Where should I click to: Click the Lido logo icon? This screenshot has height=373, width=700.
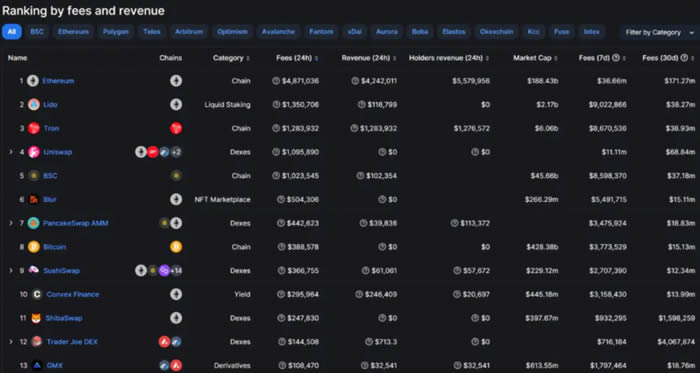tap(33, 104)
